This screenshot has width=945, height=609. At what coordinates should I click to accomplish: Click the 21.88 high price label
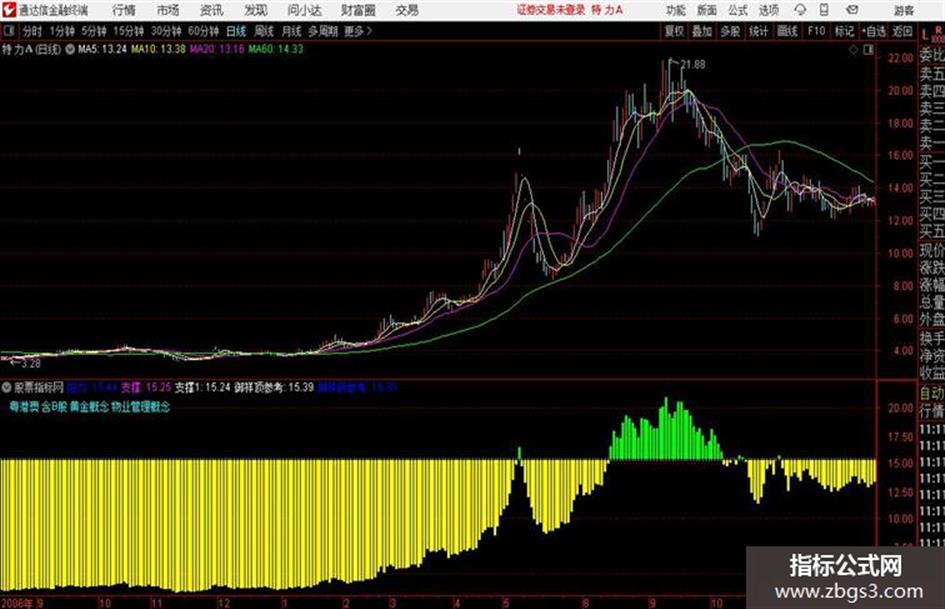point(692,64)
